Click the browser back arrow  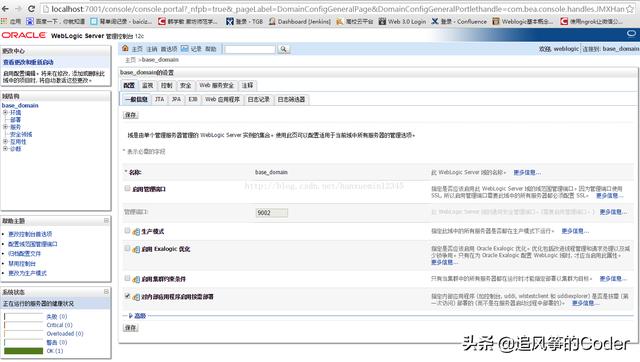point(5,8)
